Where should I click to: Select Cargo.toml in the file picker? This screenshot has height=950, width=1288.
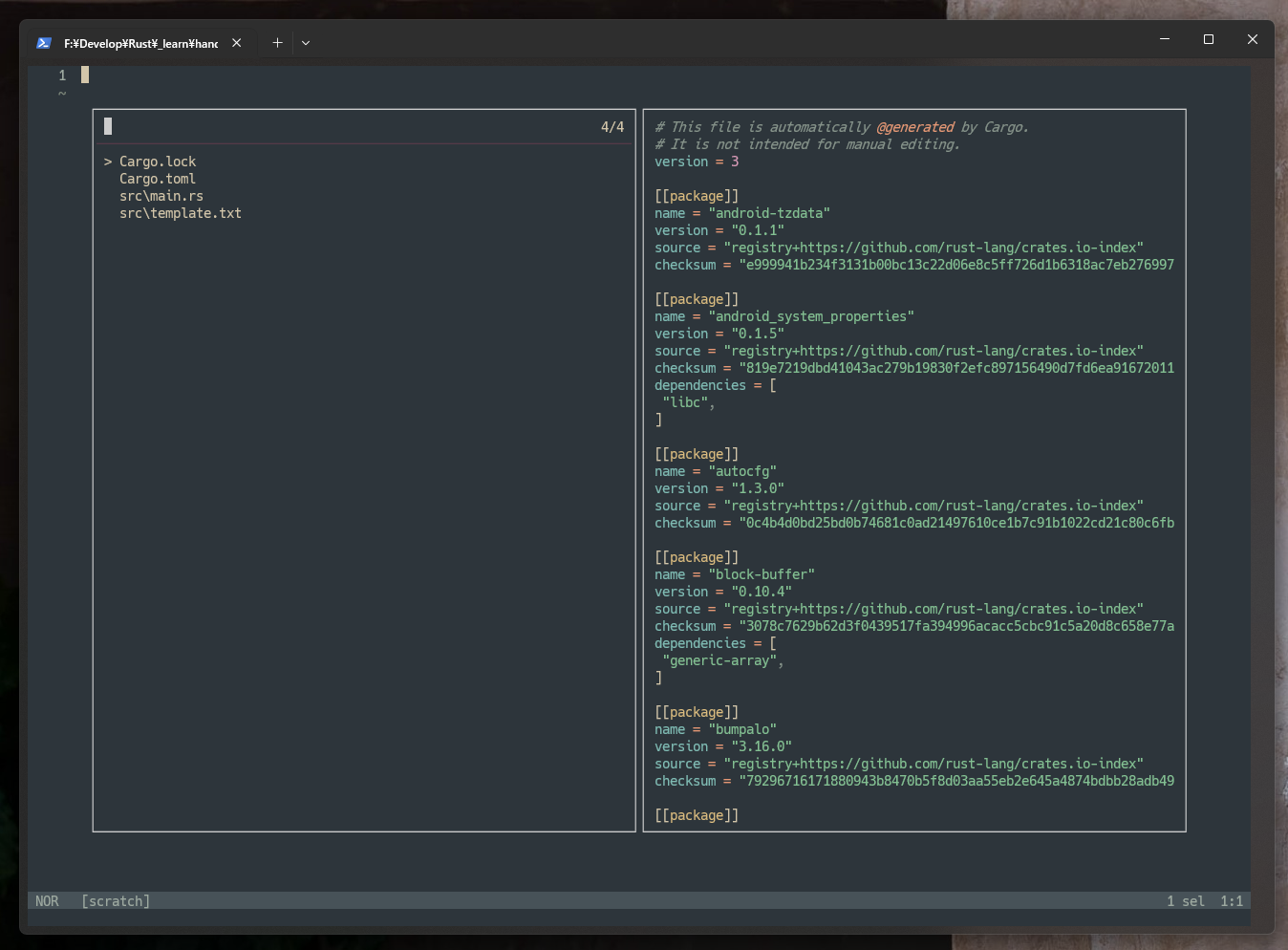click(158, 178)
